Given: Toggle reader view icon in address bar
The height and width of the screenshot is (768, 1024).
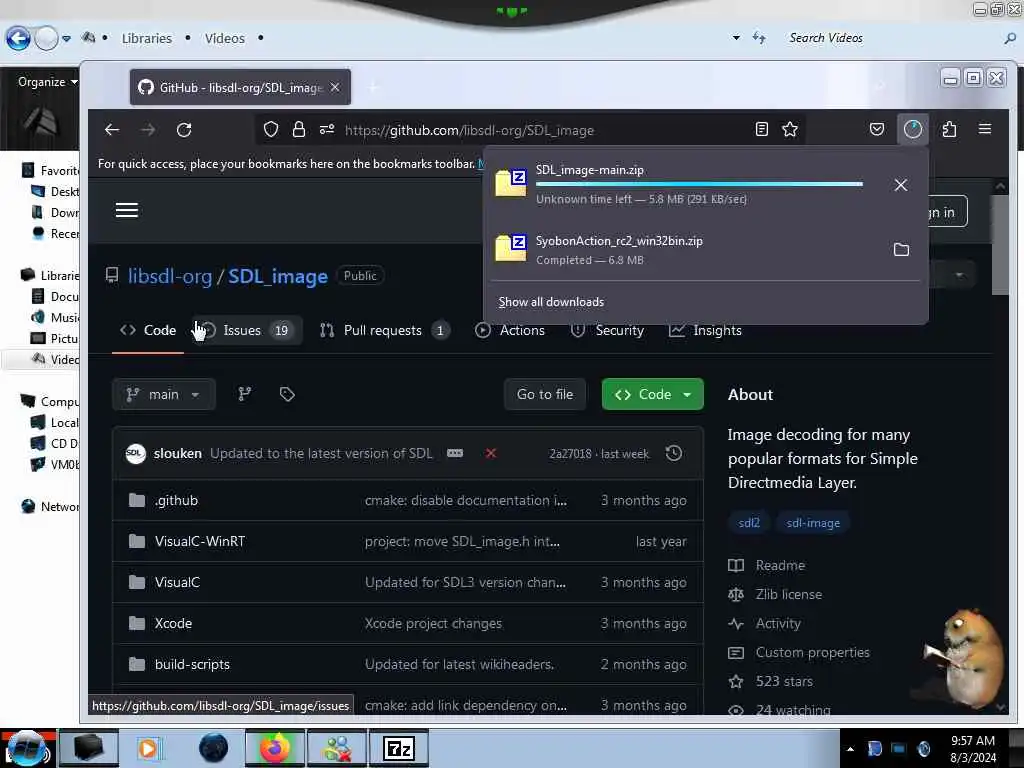Looking at the screenshot, I should coord(761,129).
